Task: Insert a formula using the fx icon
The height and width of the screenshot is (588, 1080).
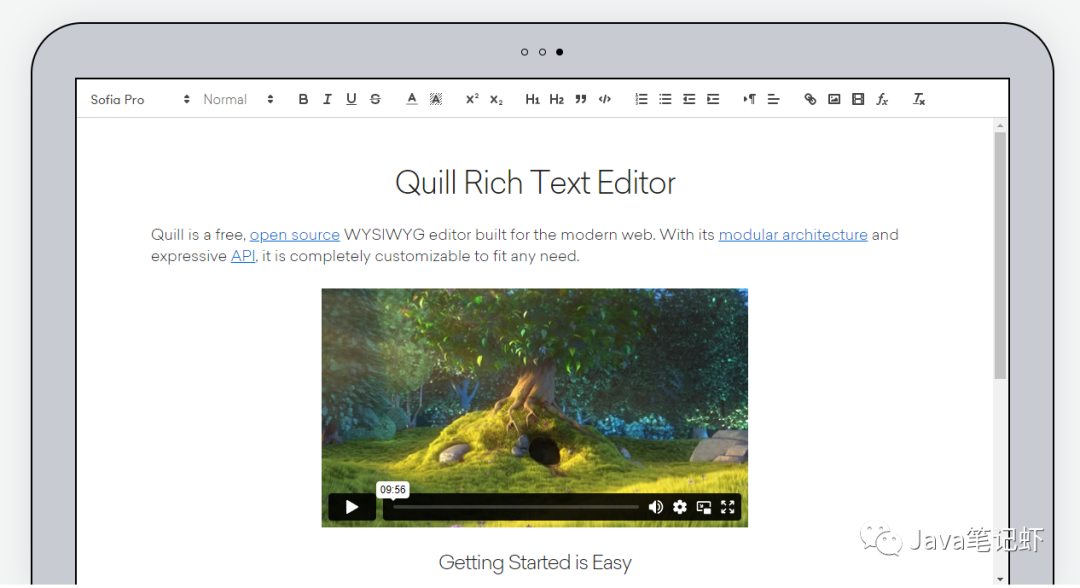Action: click(x=882, y=99)
